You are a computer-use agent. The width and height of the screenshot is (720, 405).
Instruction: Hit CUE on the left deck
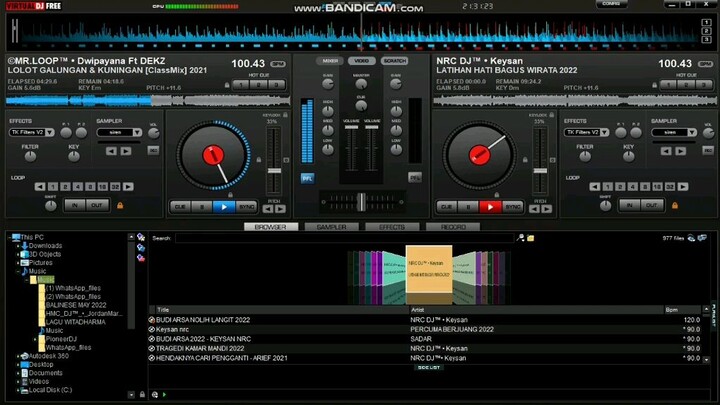[180, 207]
